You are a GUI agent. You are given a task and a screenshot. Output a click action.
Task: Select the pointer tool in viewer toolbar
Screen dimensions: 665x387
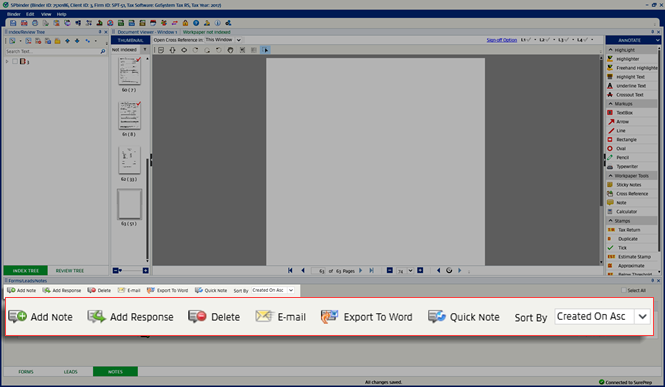pos(265,50)
